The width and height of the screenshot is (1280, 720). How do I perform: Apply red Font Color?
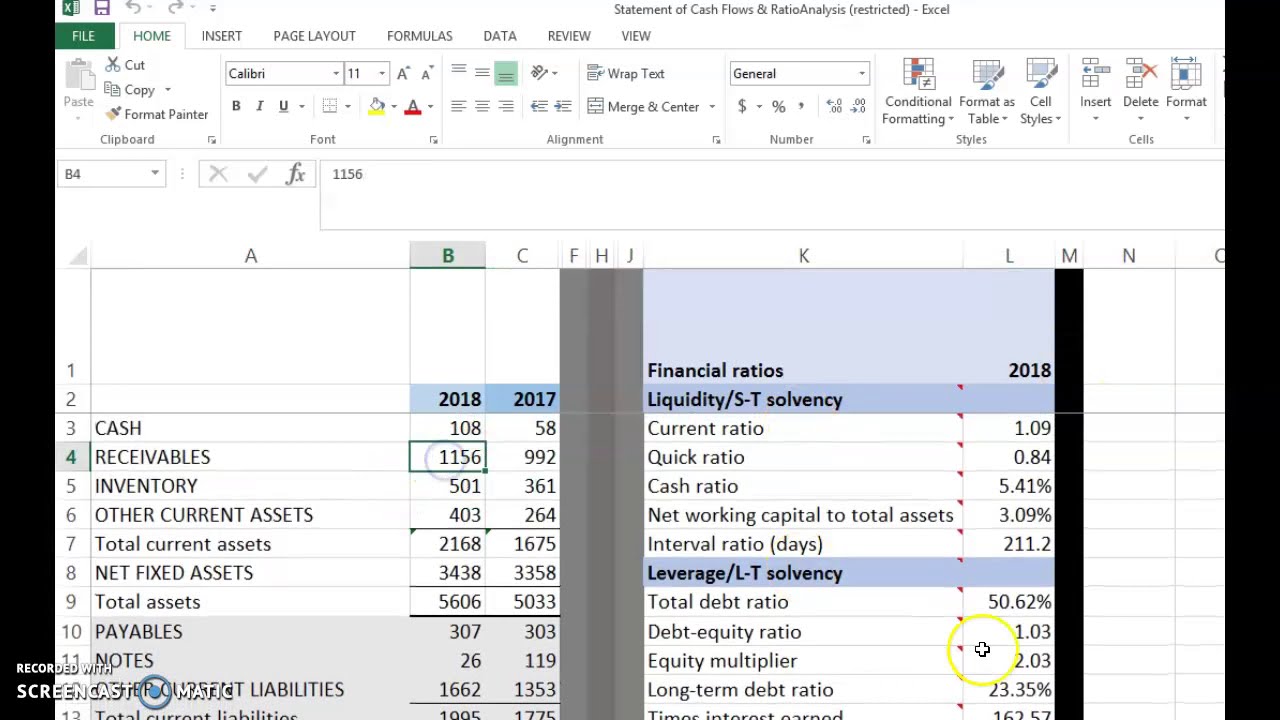413,106
